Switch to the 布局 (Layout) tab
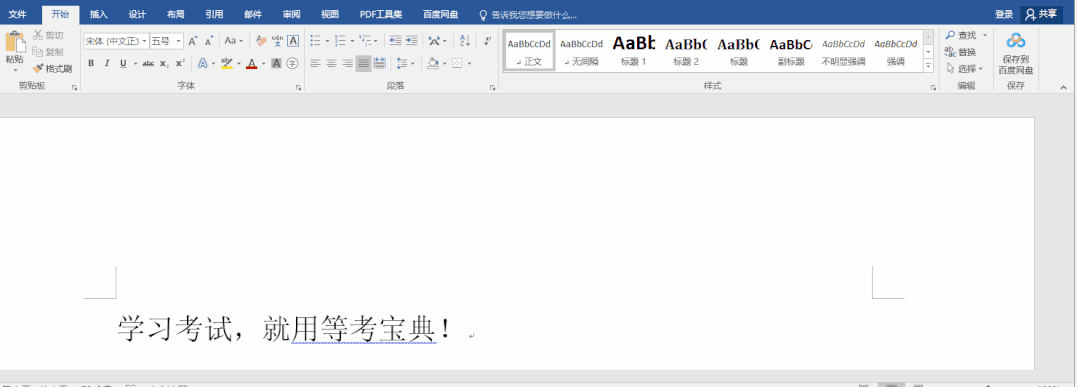1077x387 pixels. pyautogui.click(x=176, y=14)
